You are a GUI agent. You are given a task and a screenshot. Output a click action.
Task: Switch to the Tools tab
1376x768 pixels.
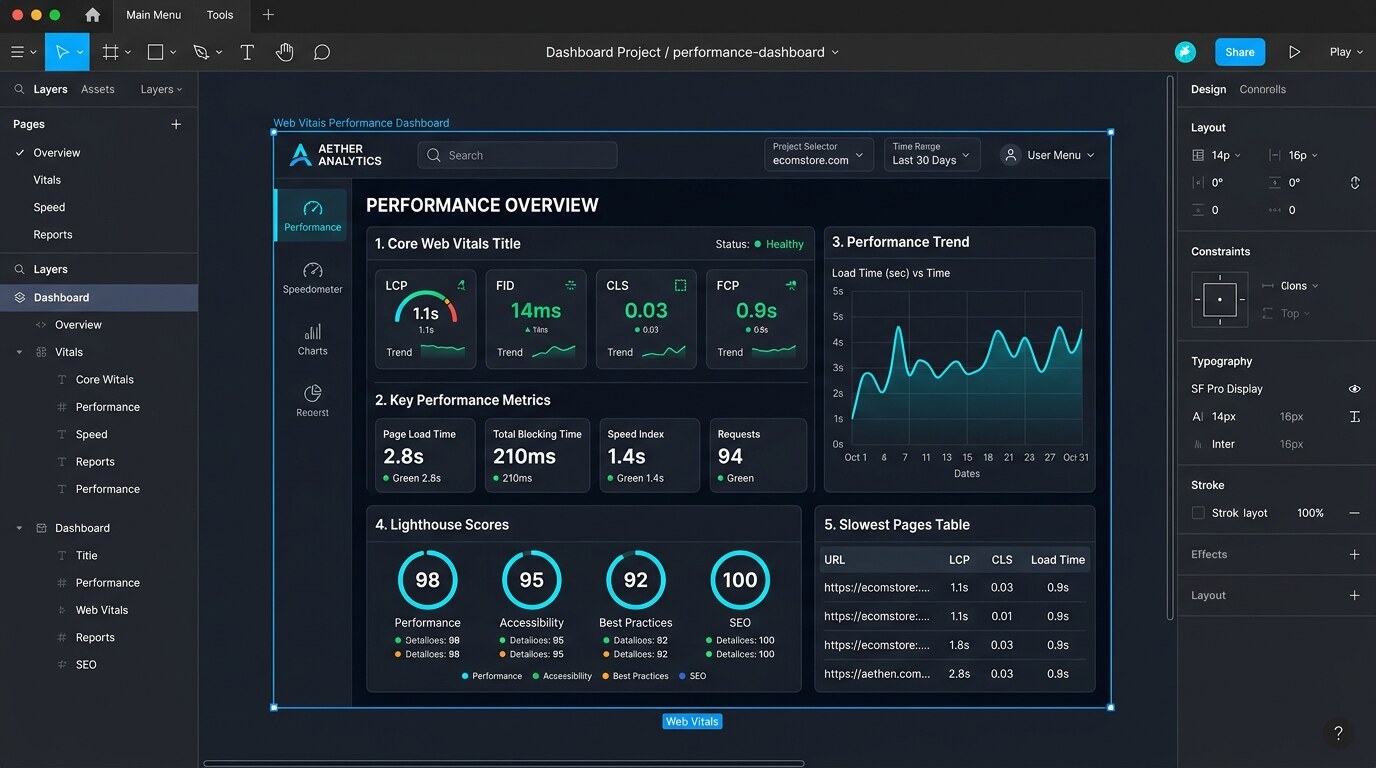(220, 15)
